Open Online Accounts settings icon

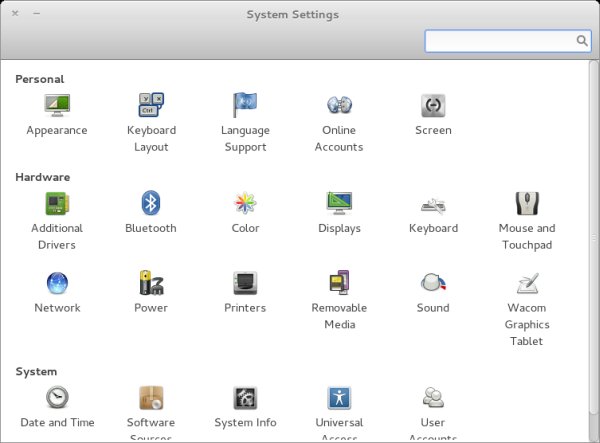click(339, 105)
